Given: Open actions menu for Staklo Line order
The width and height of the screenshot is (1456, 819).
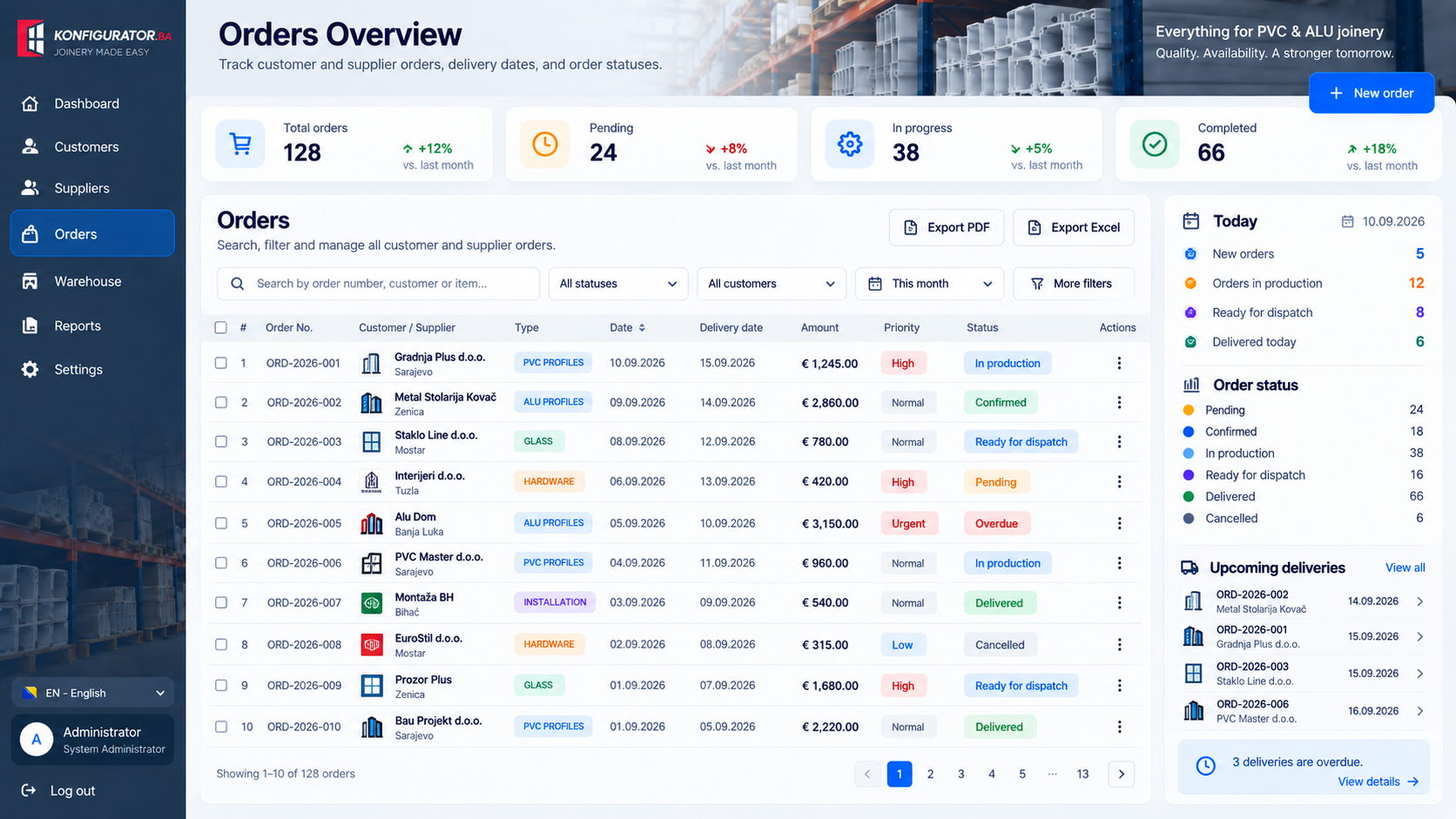Looking at the screenshot, I should pyautogui.click(x=1119, y=441).
